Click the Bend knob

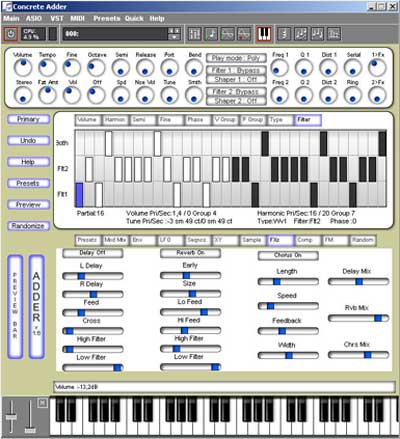click(x=194, y=68)
